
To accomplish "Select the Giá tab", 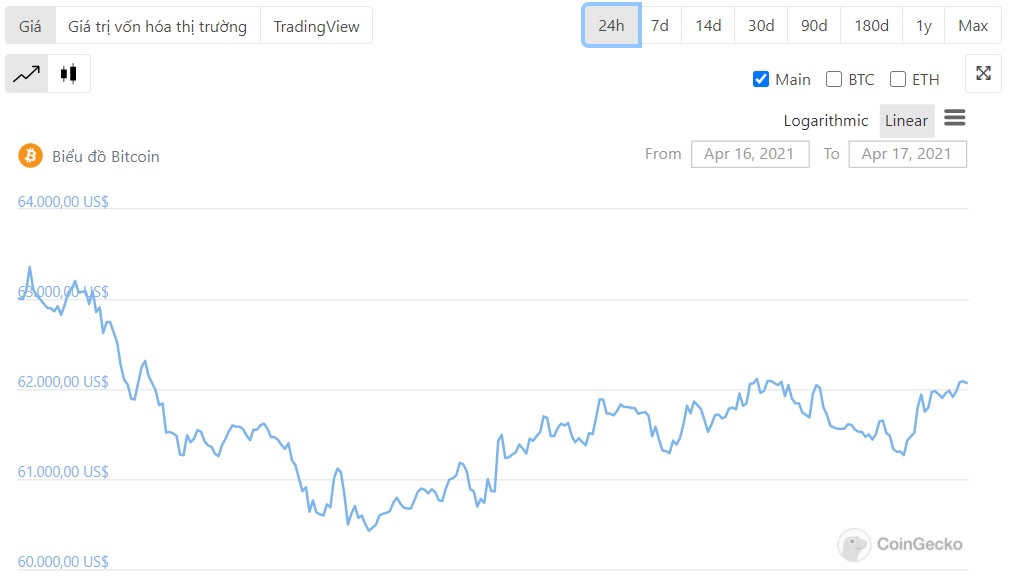I will 28,25.
